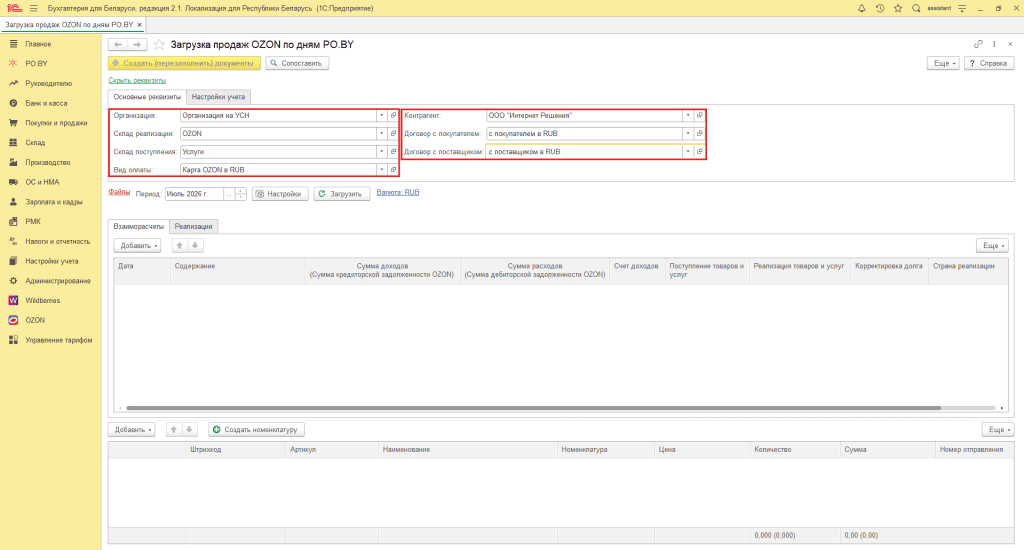Expand the Контрагент dropdown
The height and width of the screenshot is (550, 1024).
tap(688, 116)
